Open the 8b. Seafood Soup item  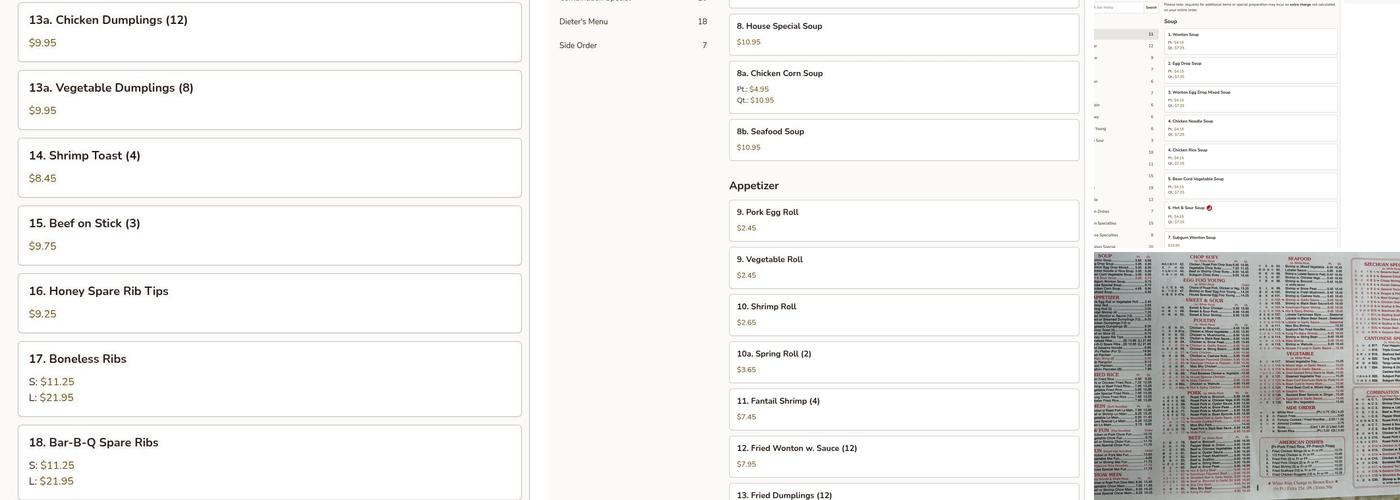coord(903,140)
